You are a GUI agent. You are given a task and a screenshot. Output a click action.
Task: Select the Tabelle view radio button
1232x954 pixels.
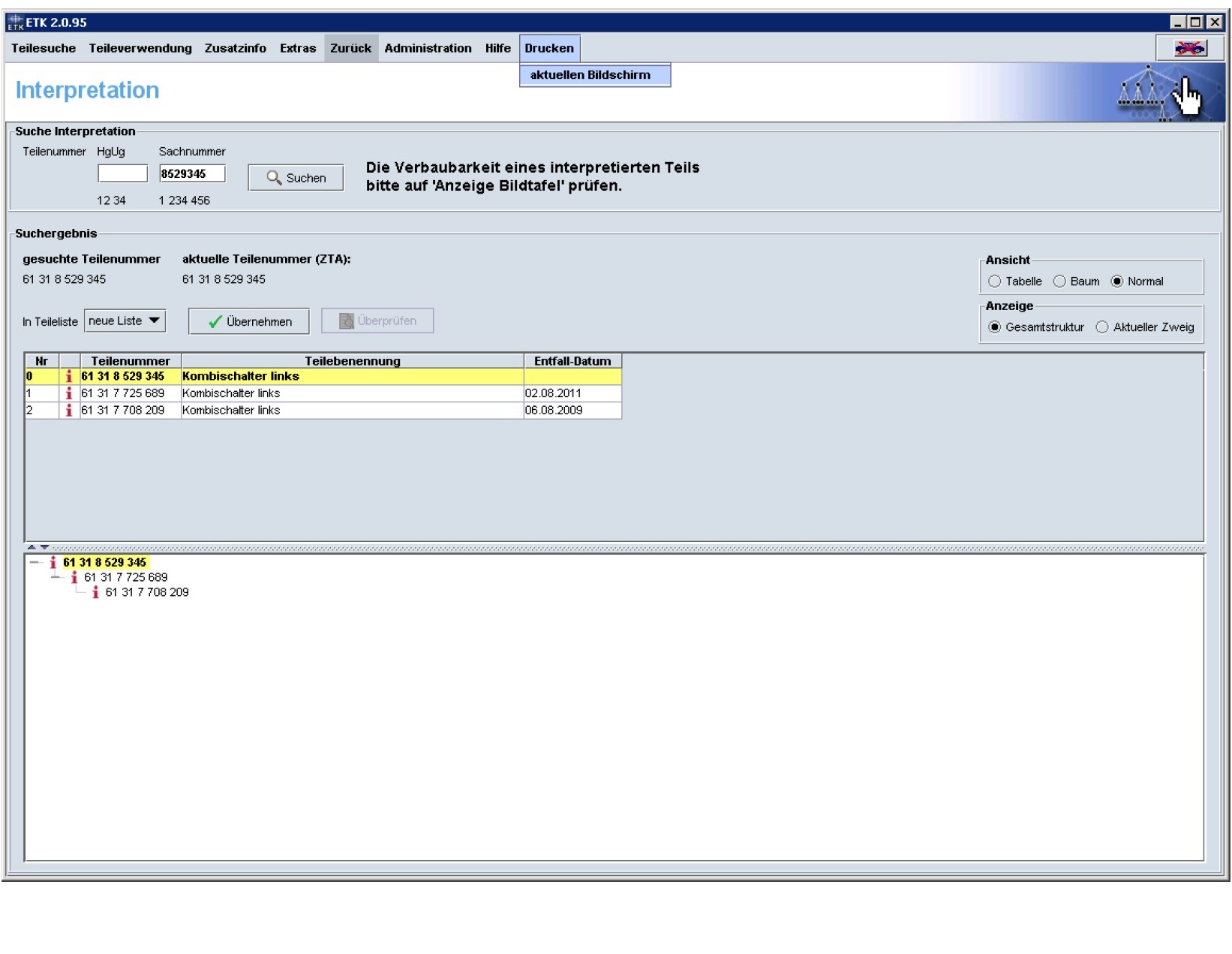994,281
